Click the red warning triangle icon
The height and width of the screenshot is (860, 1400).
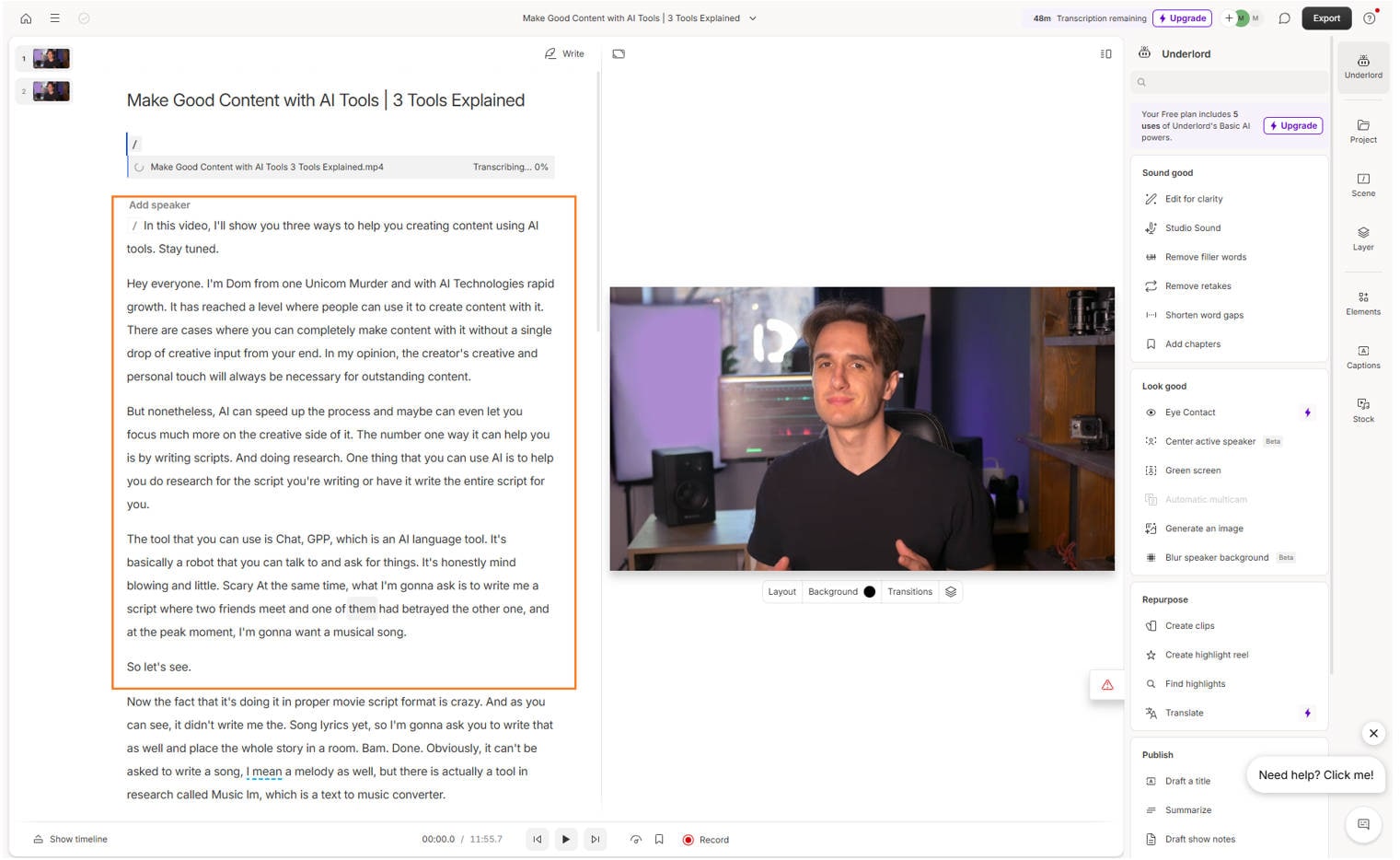1107,685
